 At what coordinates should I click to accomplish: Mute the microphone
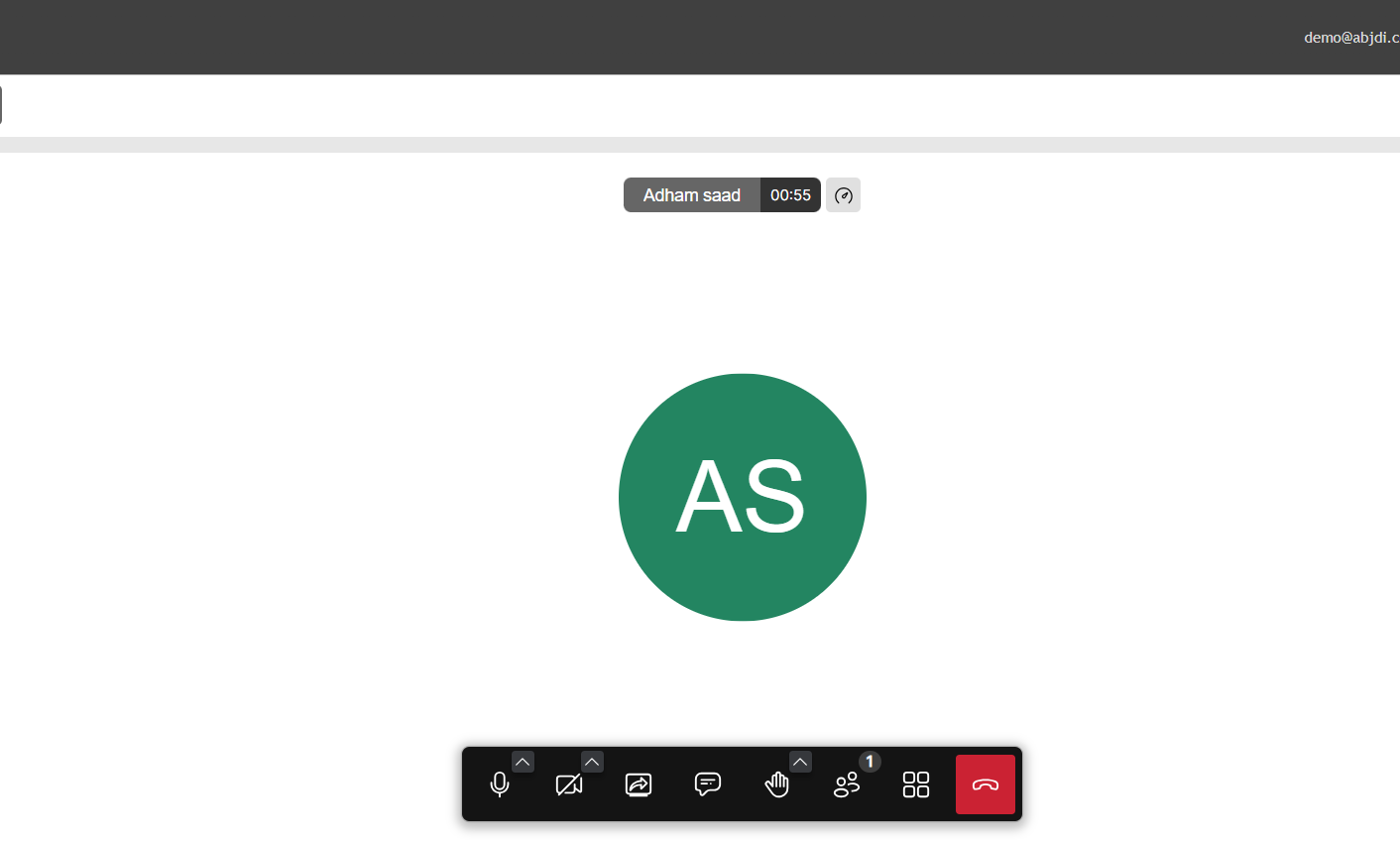(x=500, y=784)
